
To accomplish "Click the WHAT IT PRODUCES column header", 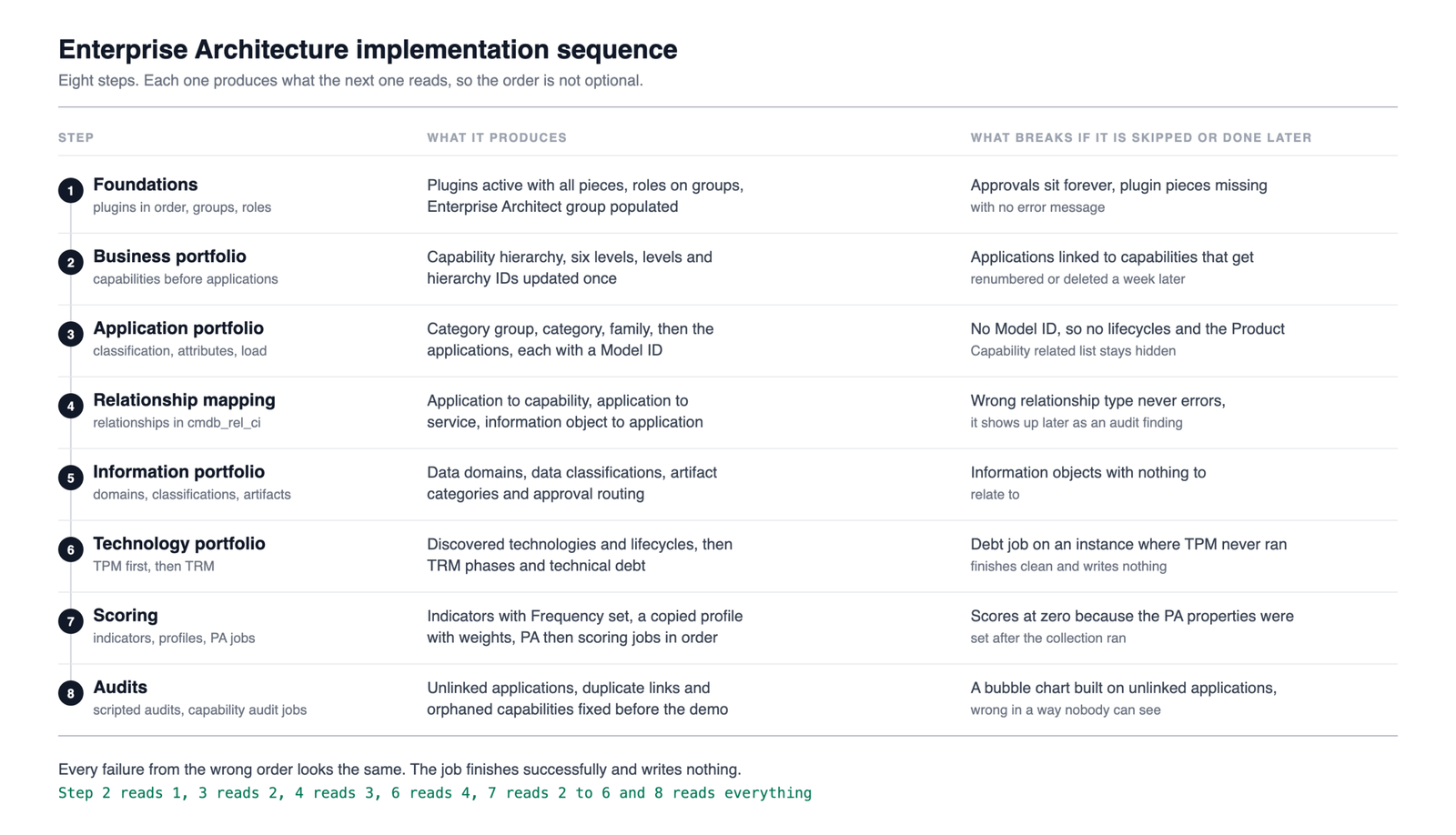I will pos(497,137).
